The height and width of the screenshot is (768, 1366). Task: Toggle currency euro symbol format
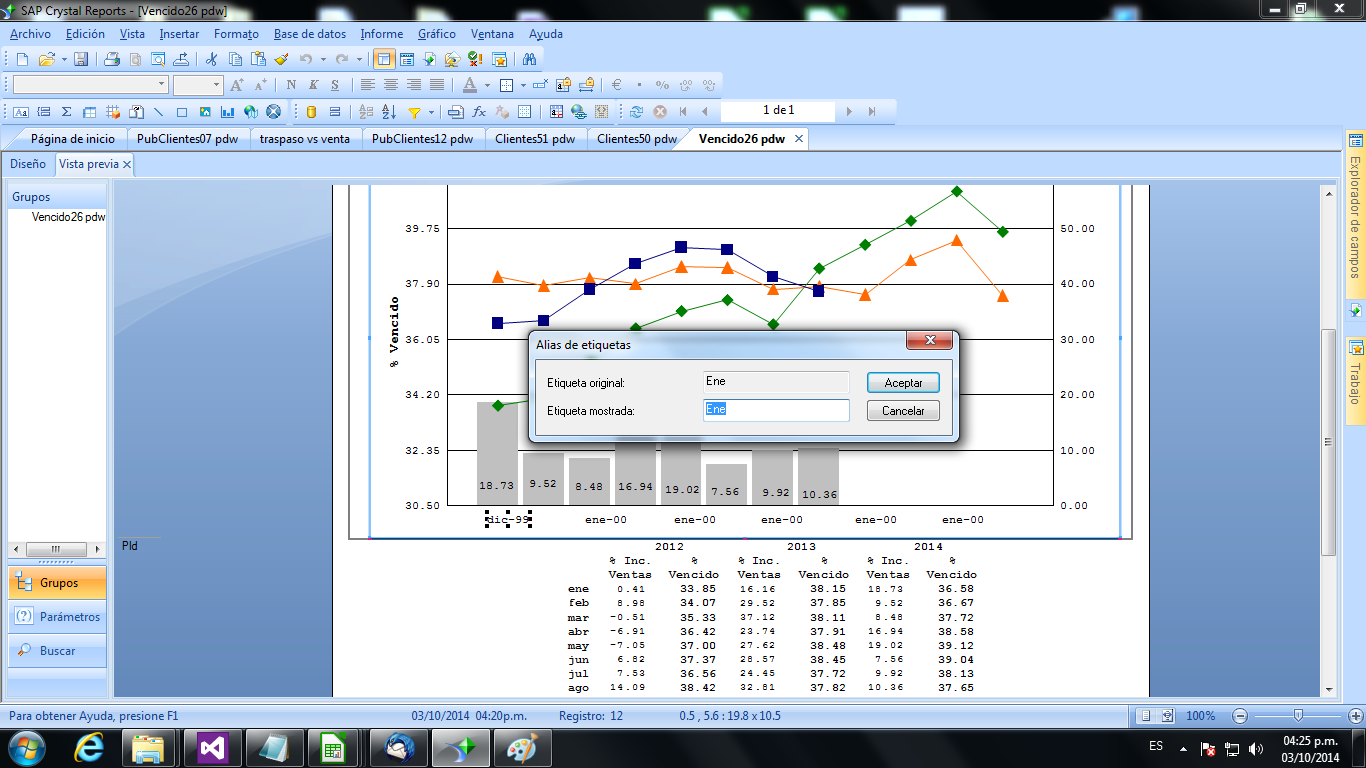tap(617, 85)
